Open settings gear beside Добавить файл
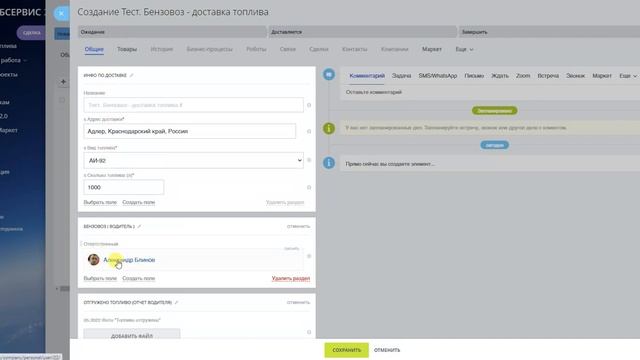This screenshot has width=640, height=360. tap(309, 332)
